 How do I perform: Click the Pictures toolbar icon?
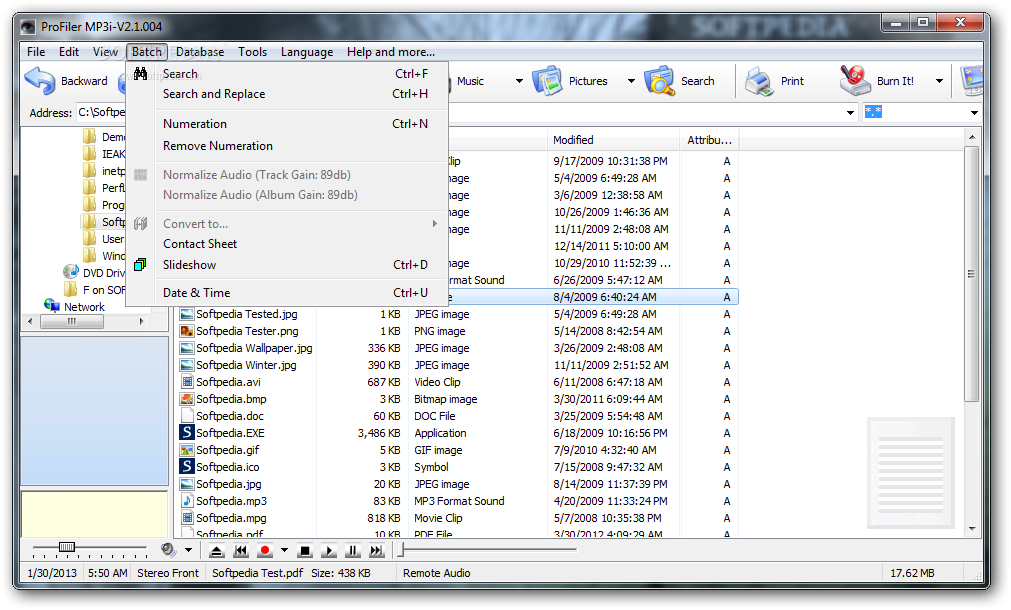(x=547, y=81)
